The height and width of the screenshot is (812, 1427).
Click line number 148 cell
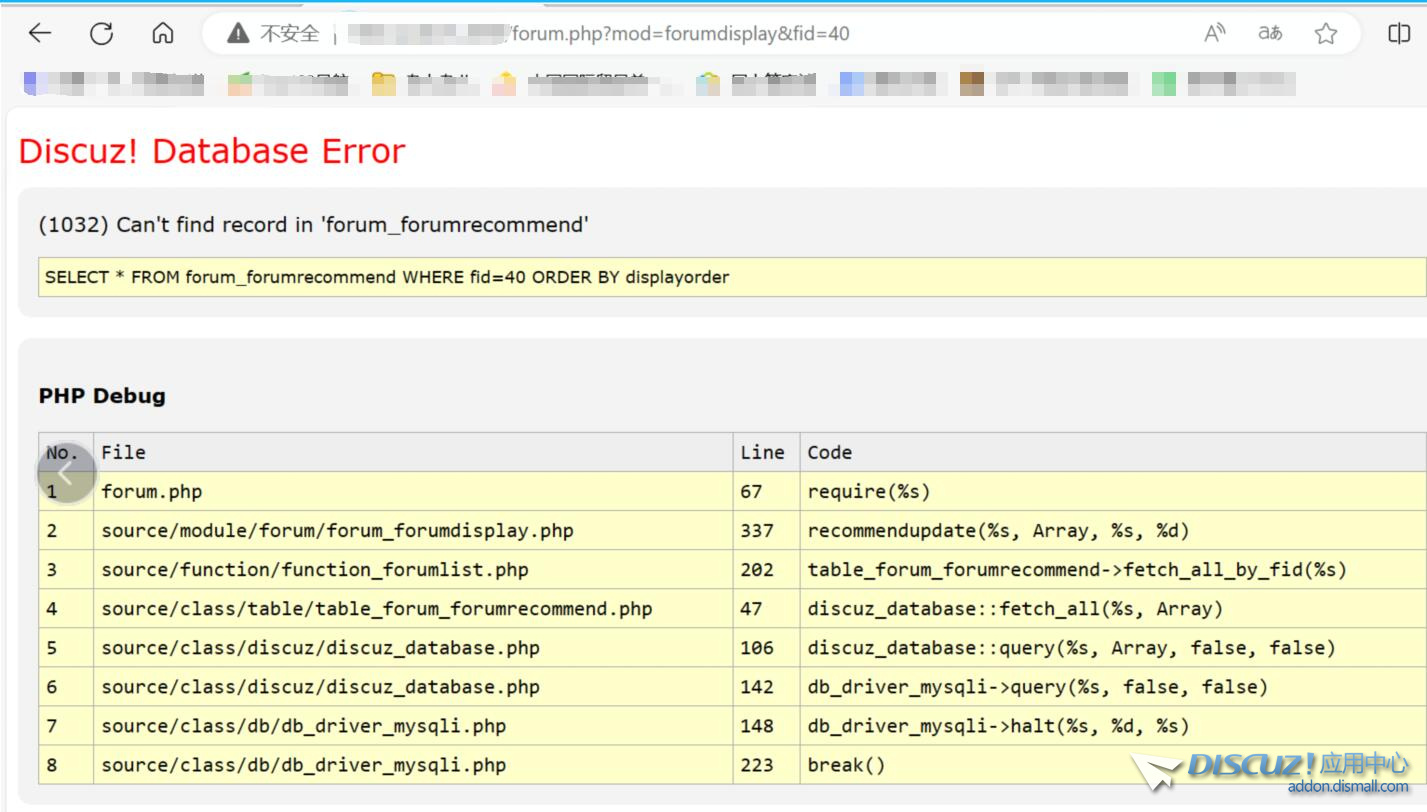[766, 725]
